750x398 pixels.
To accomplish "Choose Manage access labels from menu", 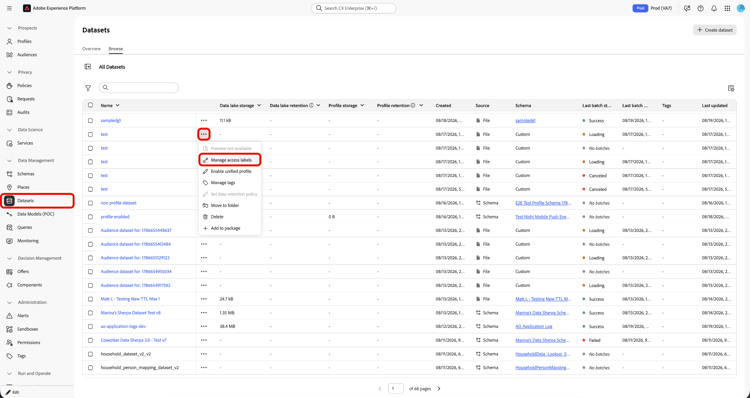I will 230,160.
